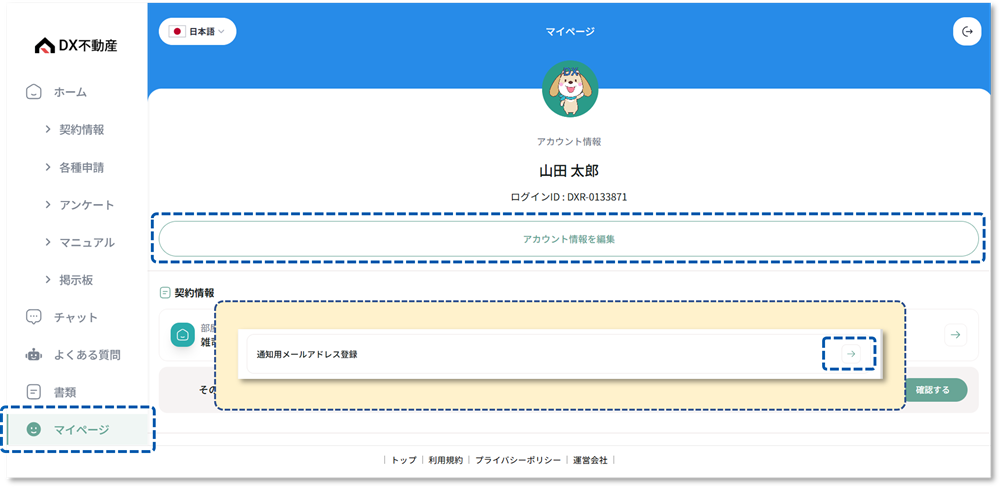The image size is (1000, 487).
Task: Open the トップ footer link
Action: pyautogui.click(x=404, y=460)
